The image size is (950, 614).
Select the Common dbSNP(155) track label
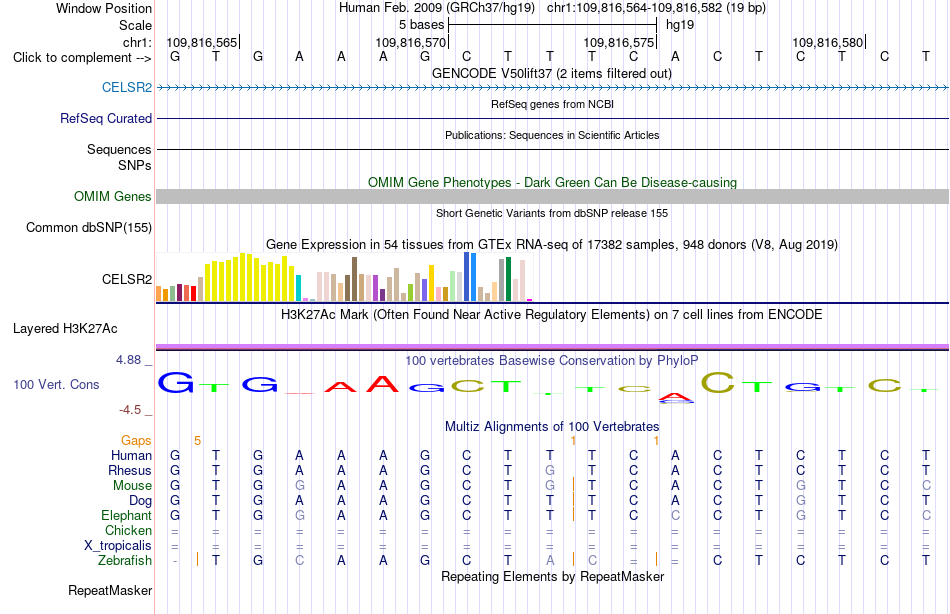tap(89, 227)
